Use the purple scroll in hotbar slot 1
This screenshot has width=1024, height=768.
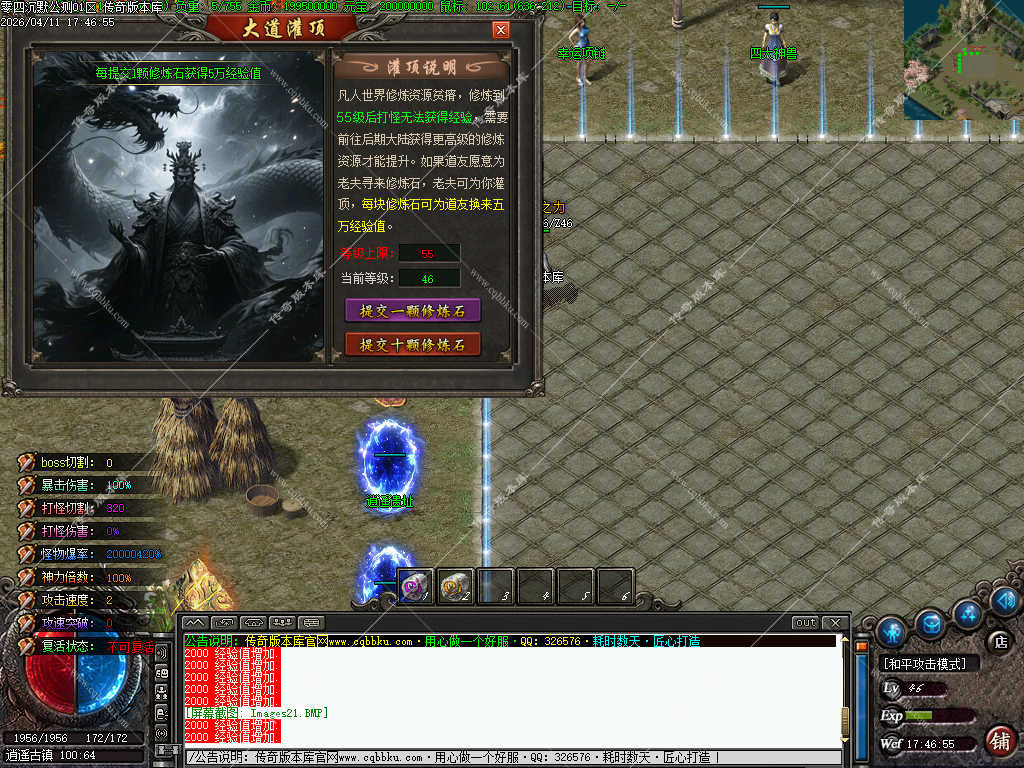coord(415,586)
